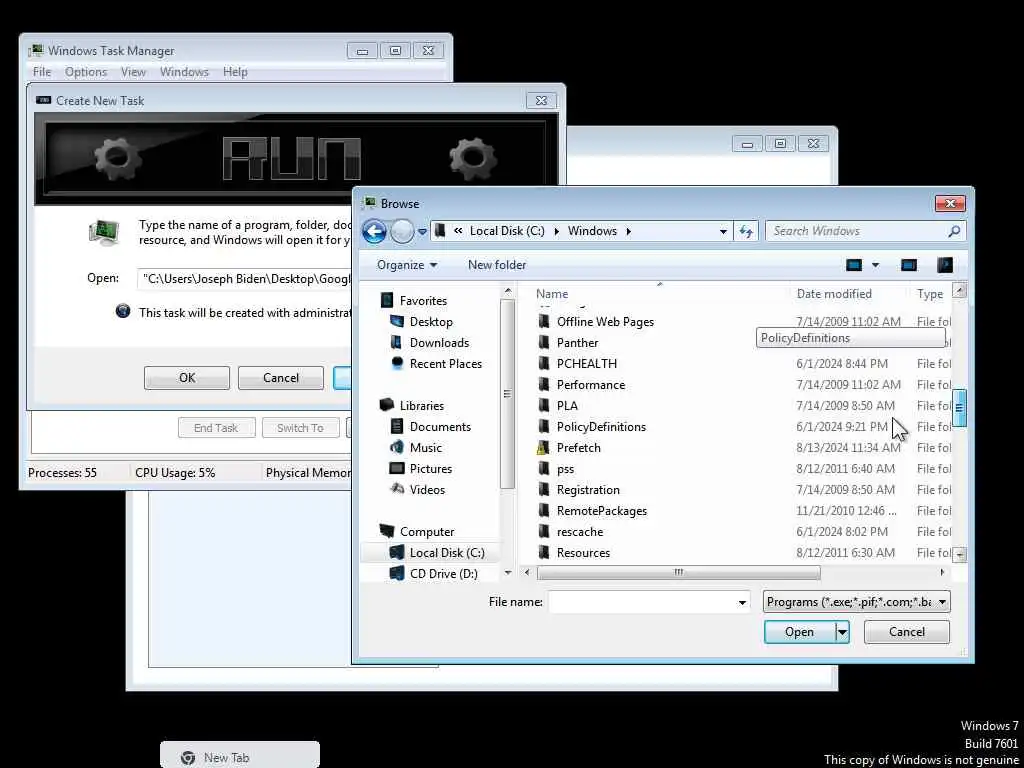Sort by the Type column header
The image size is (1024, 768).
[x=931, y=294]
